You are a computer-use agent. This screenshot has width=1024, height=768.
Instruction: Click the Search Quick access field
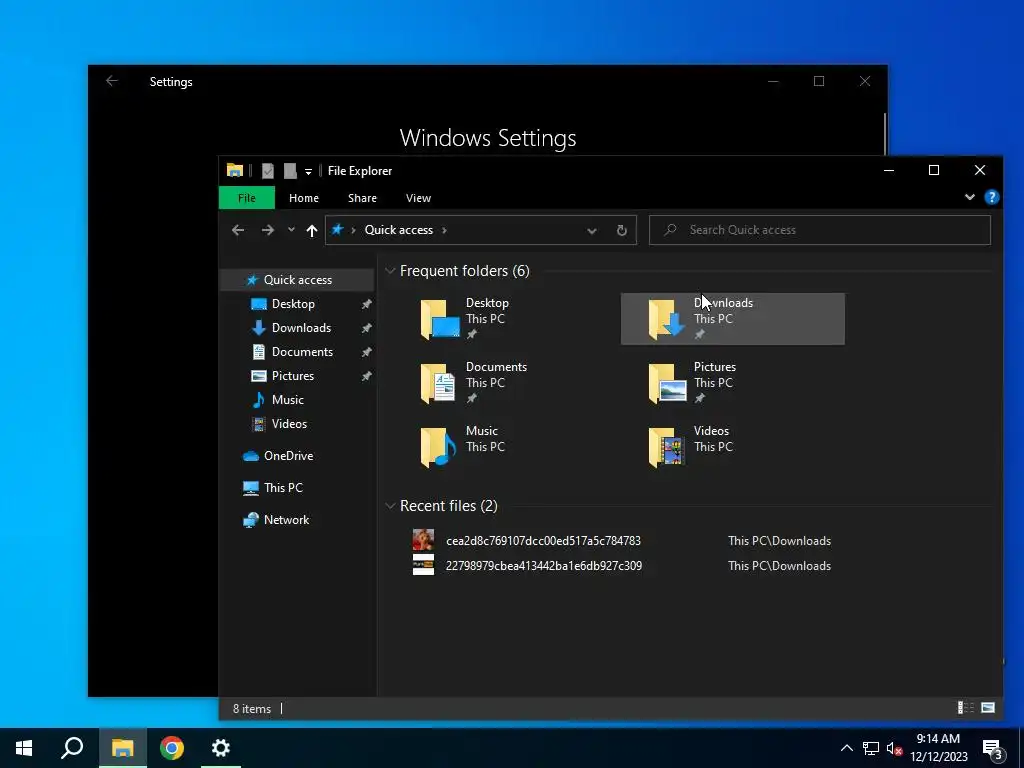click(x=820, y=230)
